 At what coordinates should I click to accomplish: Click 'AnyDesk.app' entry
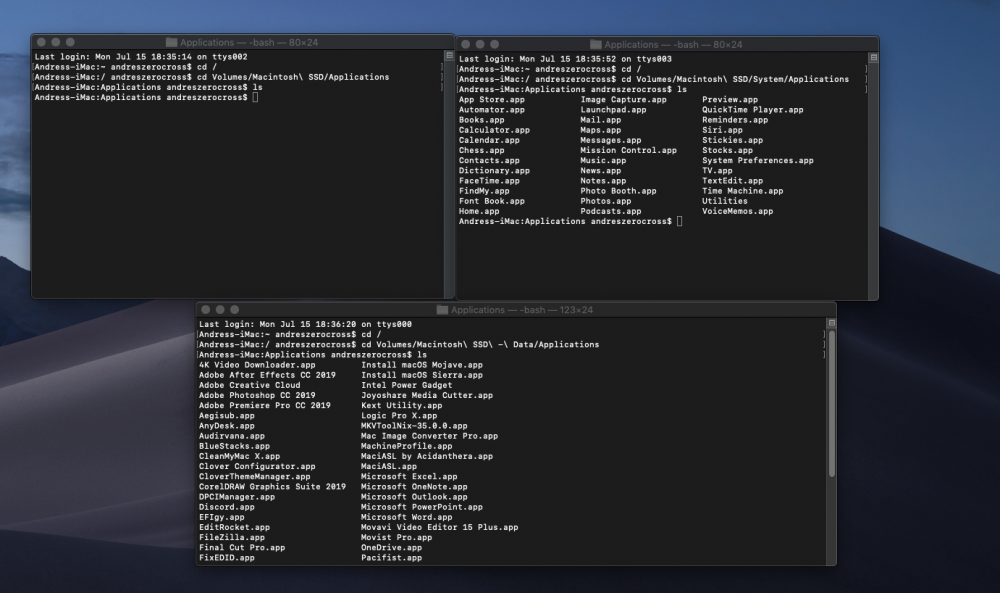point(226,426)
